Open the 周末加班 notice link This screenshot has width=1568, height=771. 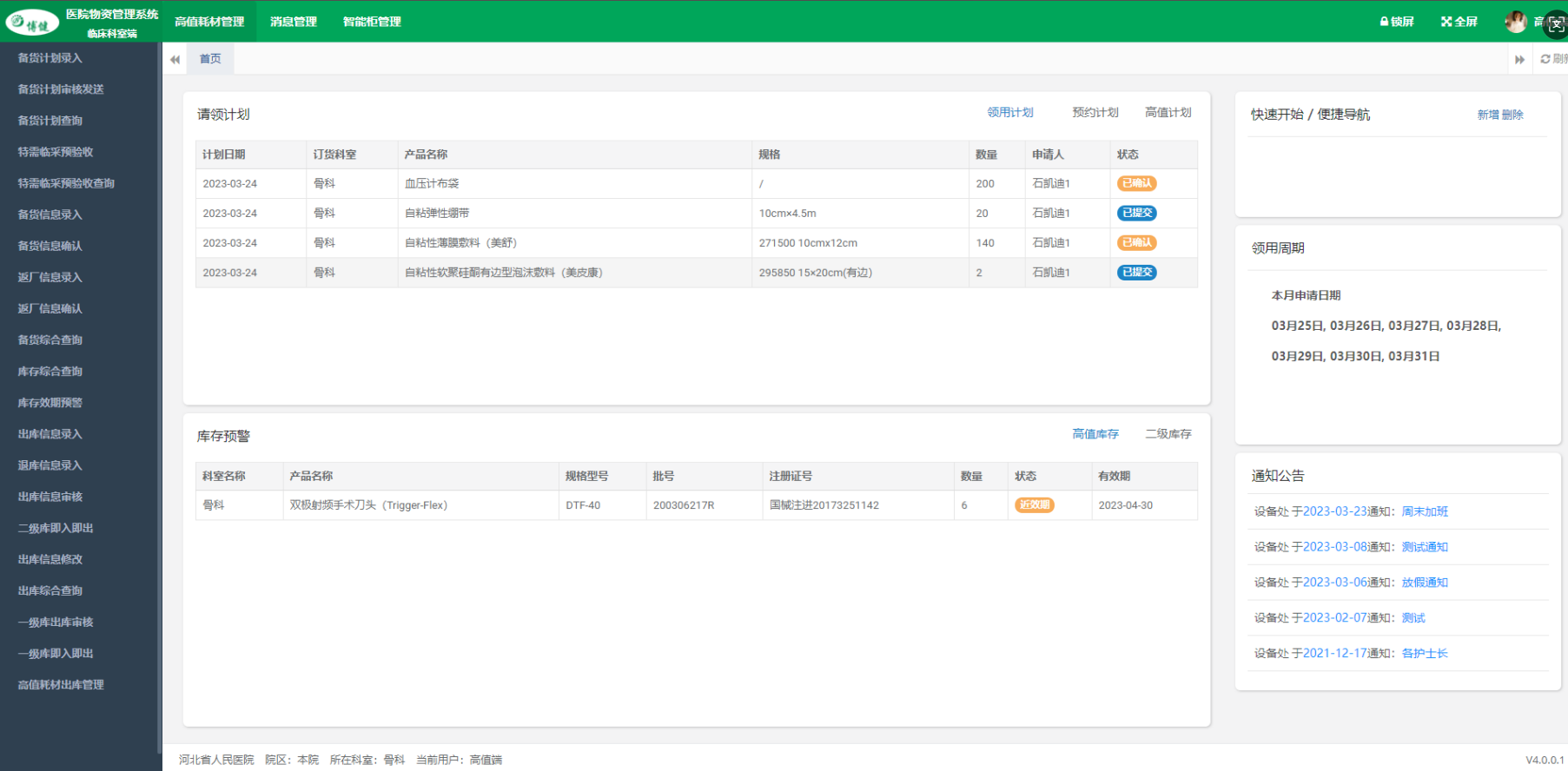[1425, 511]
